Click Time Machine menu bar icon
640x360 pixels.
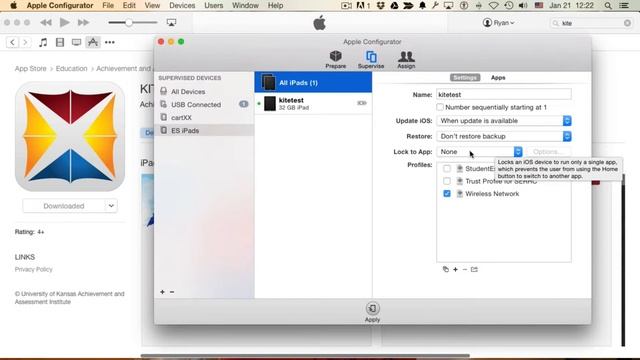pyautogui.click(x=509, y=6)
